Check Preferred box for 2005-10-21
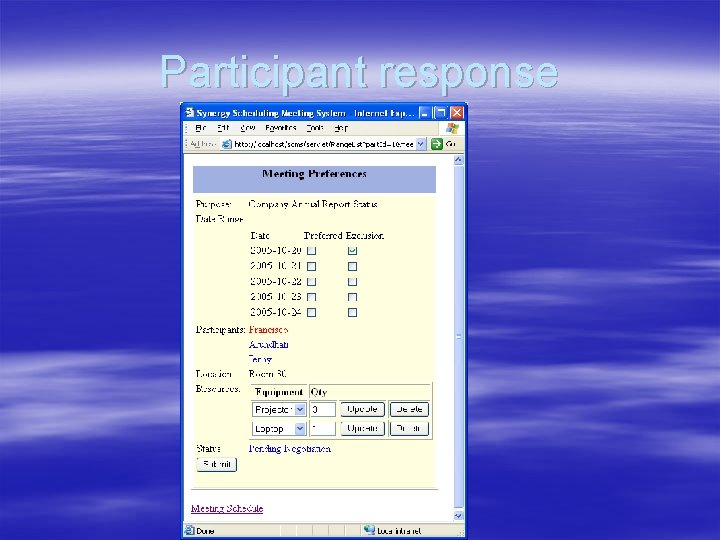This screenshot has height=540, width=720. coord(311,266)
